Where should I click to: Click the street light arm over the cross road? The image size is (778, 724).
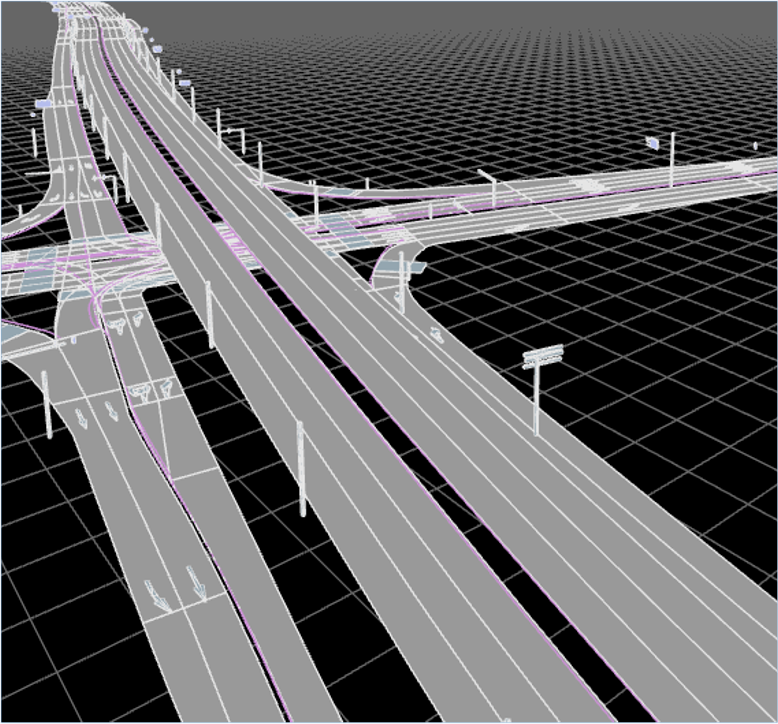point(487,175)
